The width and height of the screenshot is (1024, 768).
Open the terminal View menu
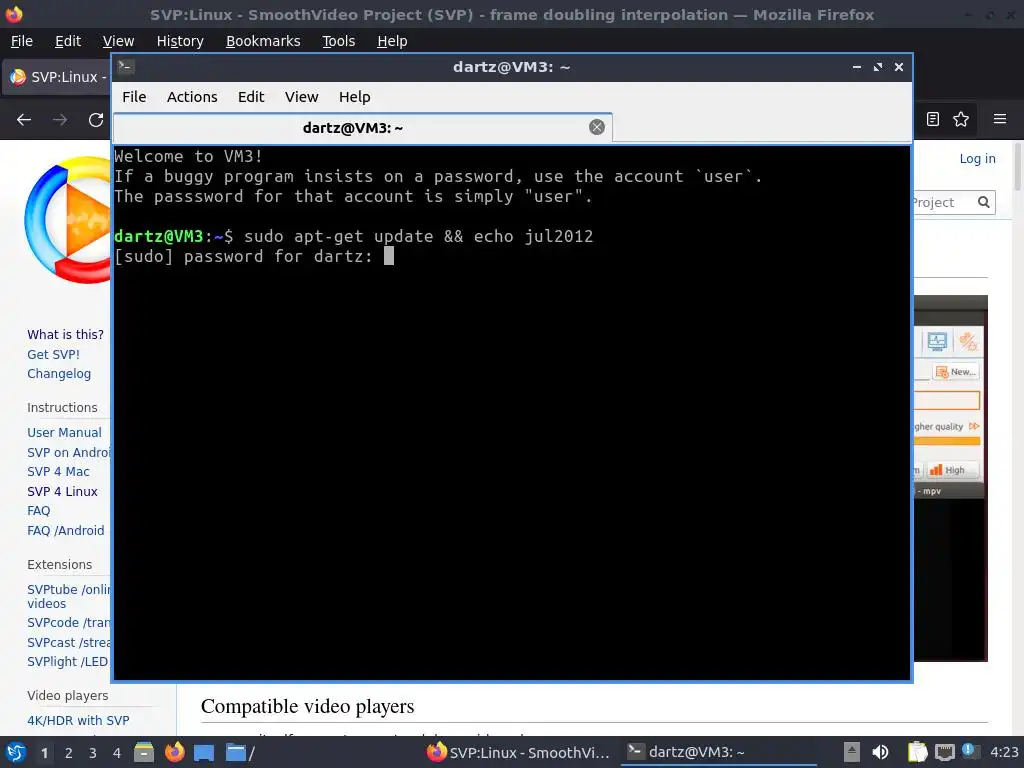301,97
